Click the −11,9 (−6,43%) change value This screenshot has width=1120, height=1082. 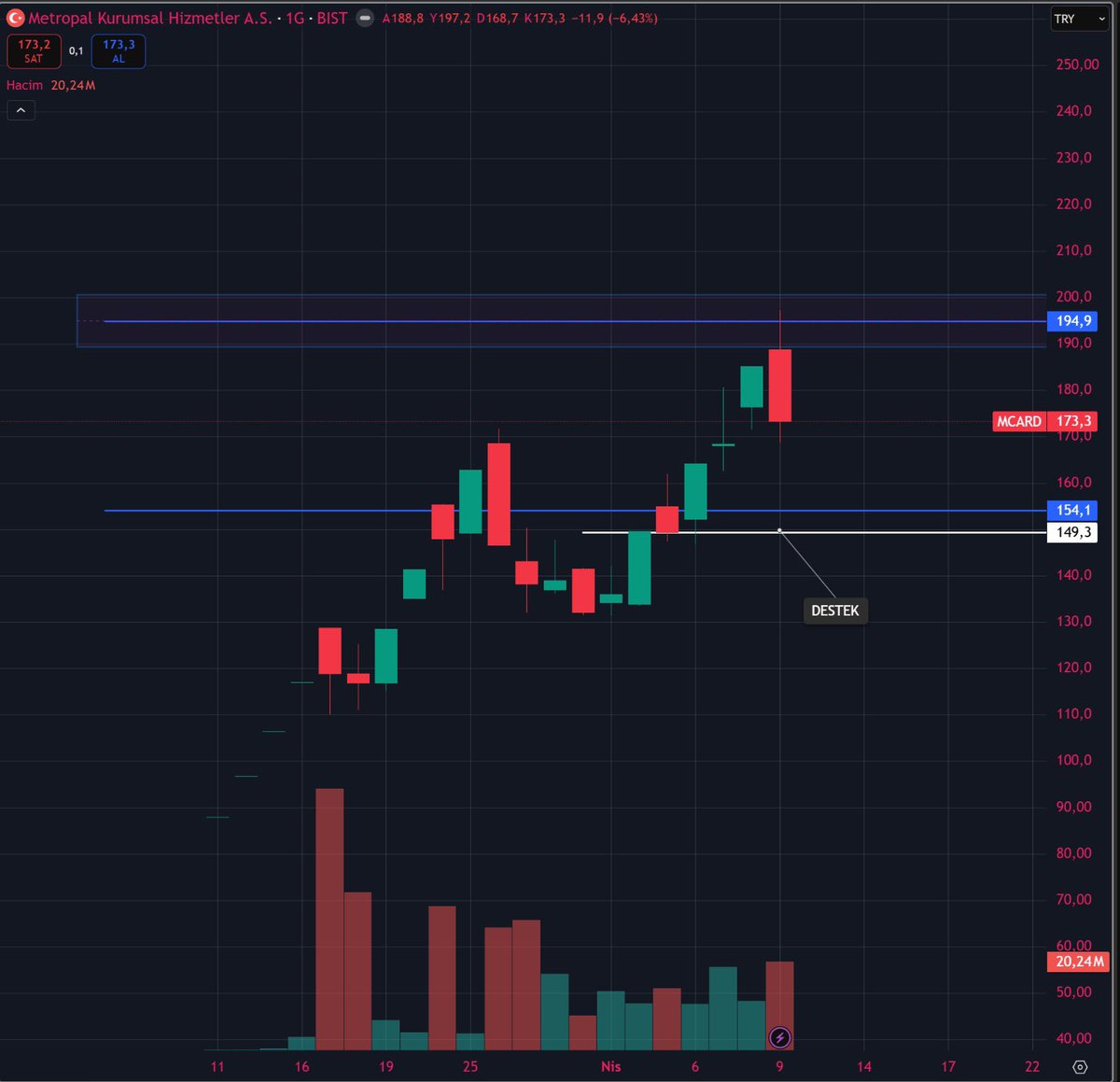tap(614, 18)
